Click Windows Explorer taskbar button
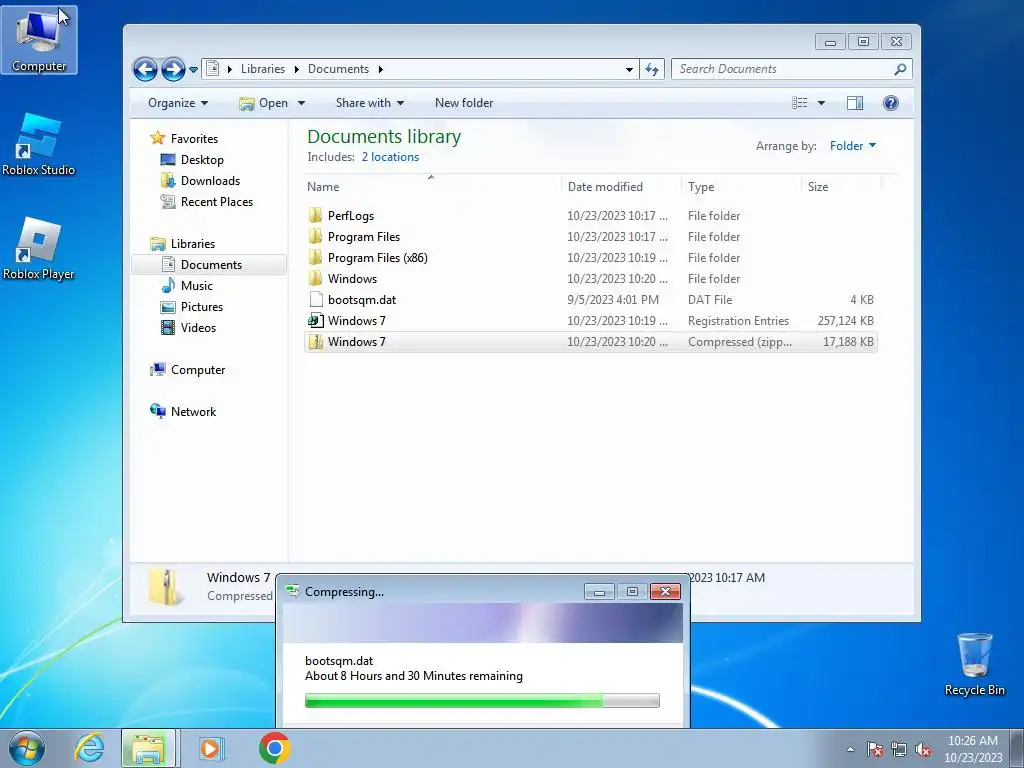The width and height of the screenshot is (1024, 768). (148, 748)
